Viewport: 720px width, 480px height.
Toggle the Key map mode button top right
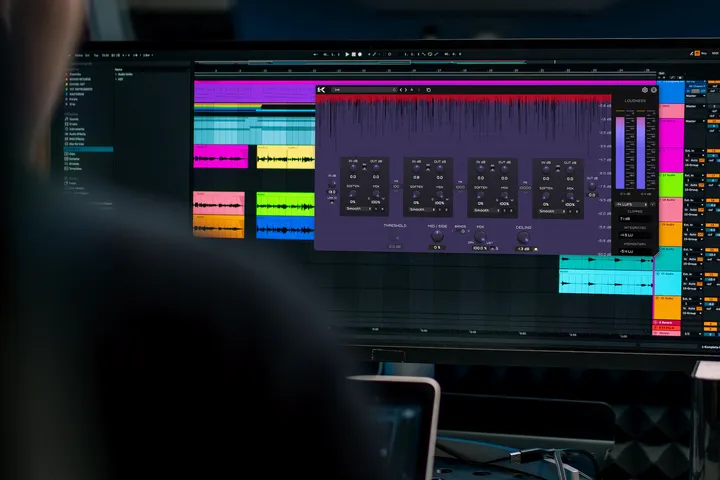704,53
